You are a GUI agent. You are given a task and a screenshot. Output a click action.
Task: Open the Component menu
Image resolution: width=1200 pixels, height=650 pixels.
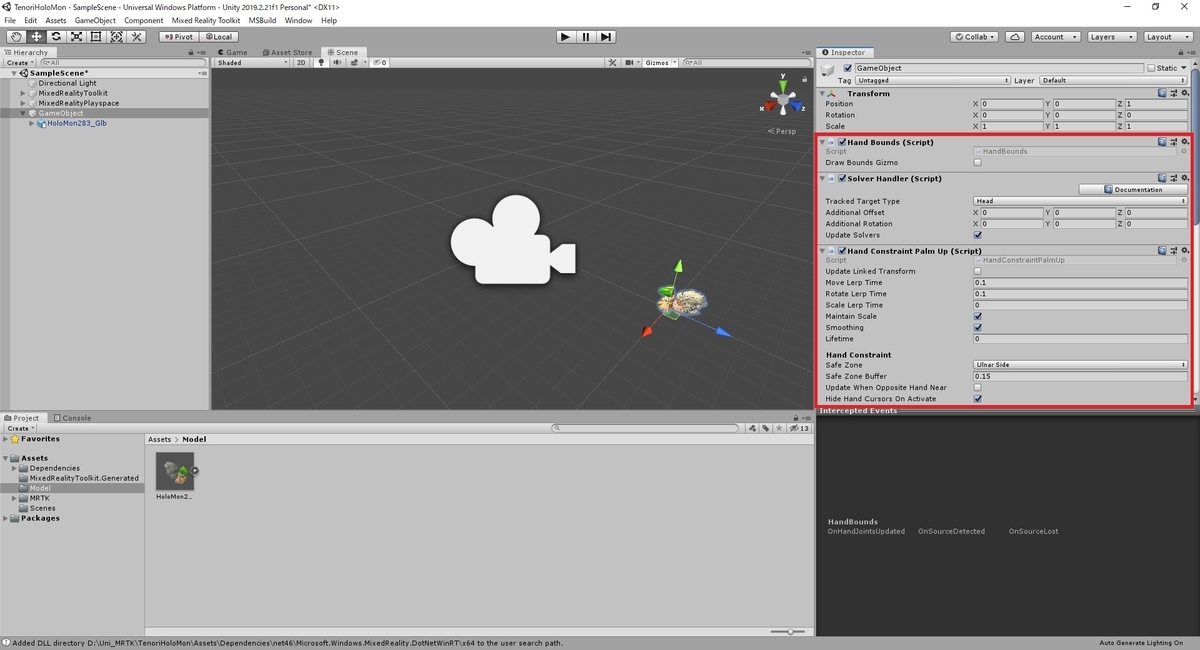tap(144, 20)
